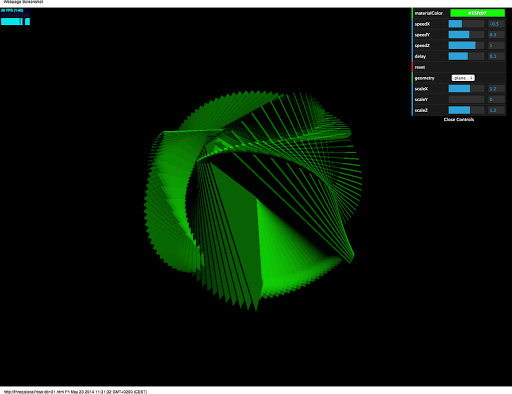Select the speedZ value field
The image size is (512, 394).
click(496, 45)
